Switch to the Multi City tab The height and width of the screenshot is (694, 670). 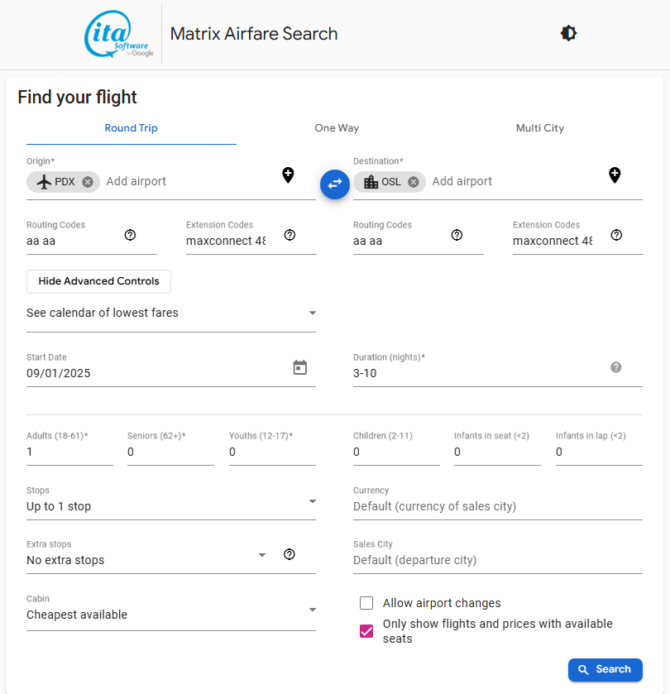(x=540, y=128)
